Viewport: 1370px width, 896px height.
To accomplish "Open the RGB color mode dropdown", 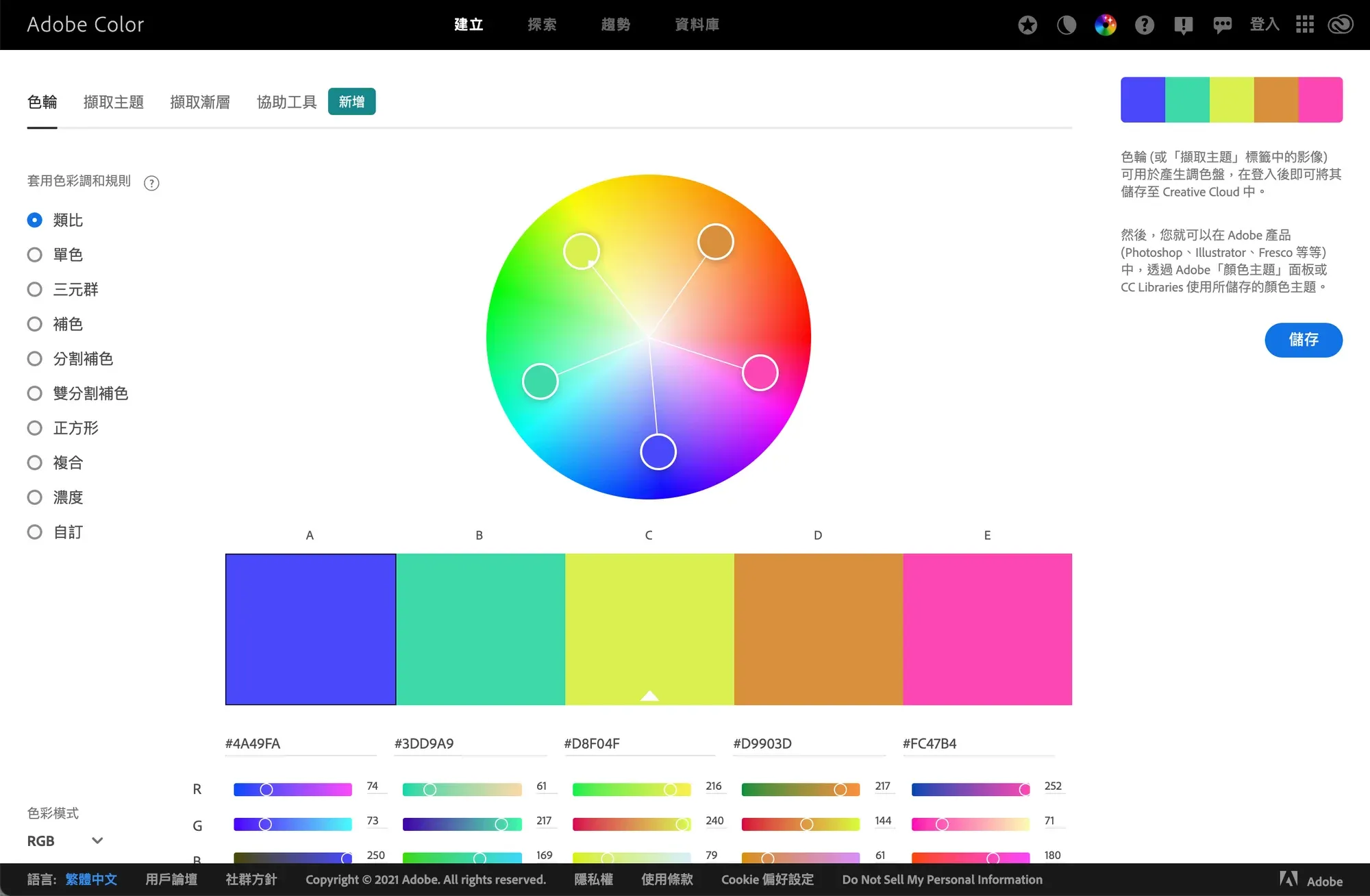I will click(x=65, y=841).
